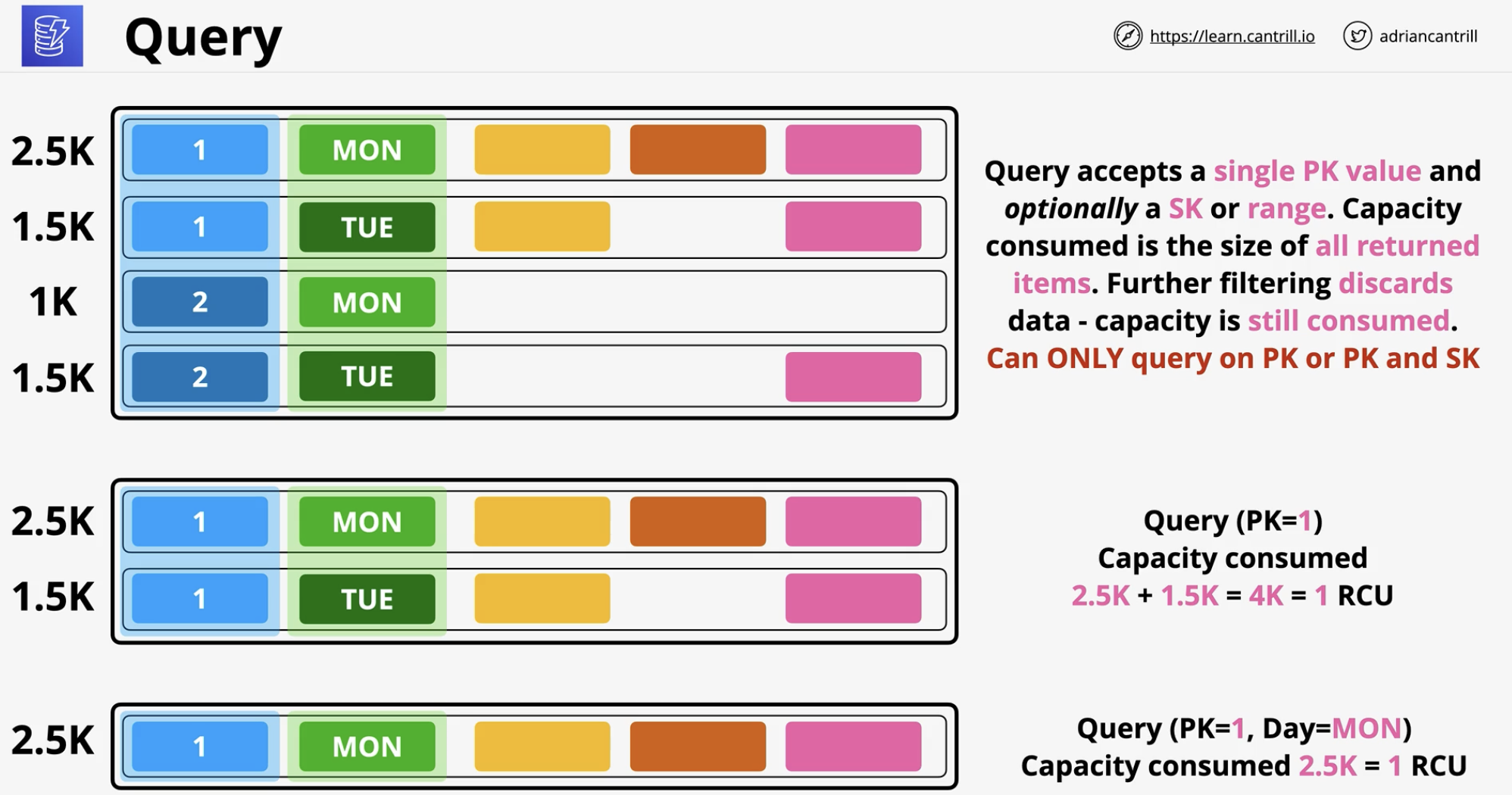
Task: Click the Query slide title
Action: click(203, 38)
